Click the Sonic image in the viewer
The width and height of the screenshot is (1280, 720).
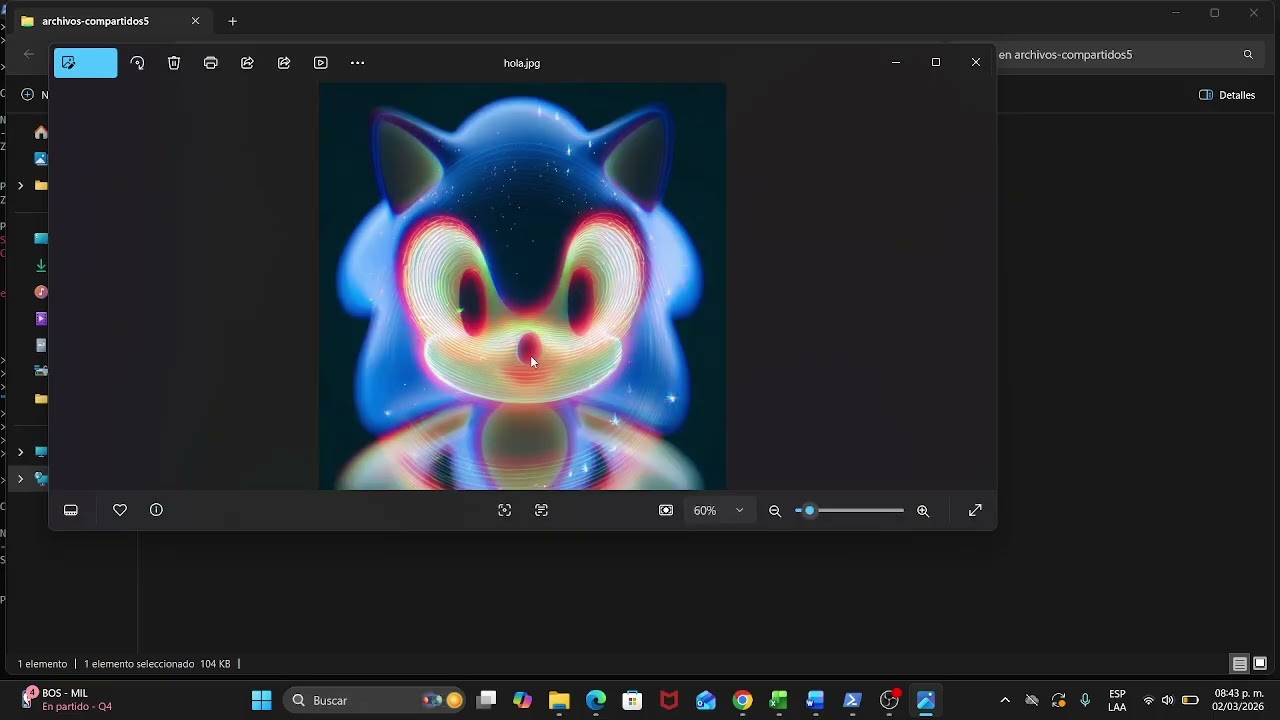(523, 286)
